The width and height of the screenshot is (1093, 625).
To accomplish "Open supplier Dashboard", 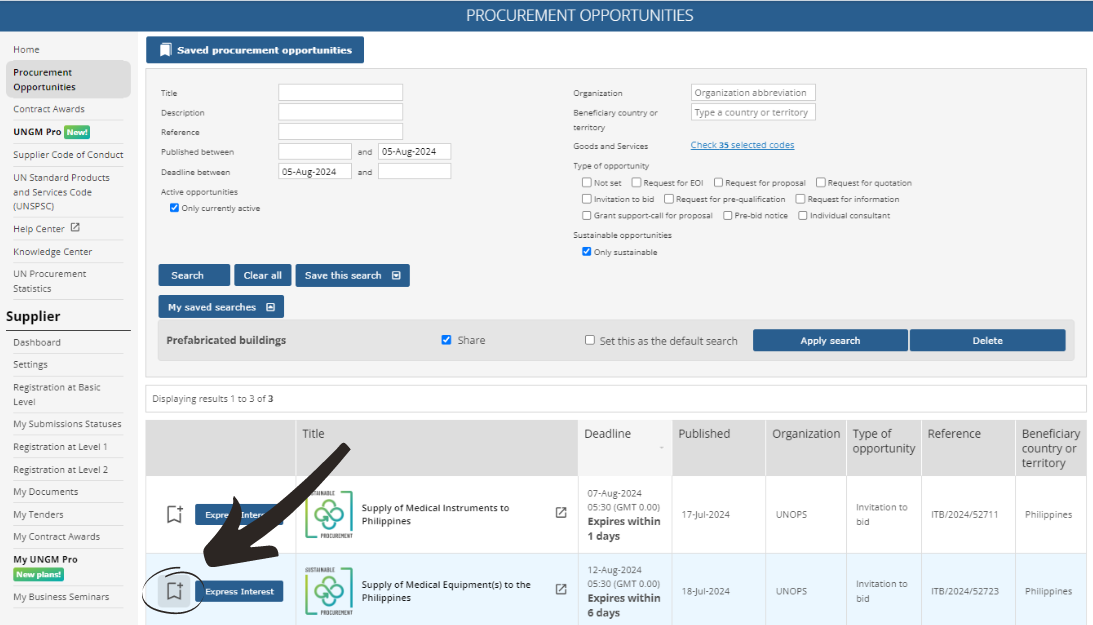I will pyautogui.click(x=37, y=342).
